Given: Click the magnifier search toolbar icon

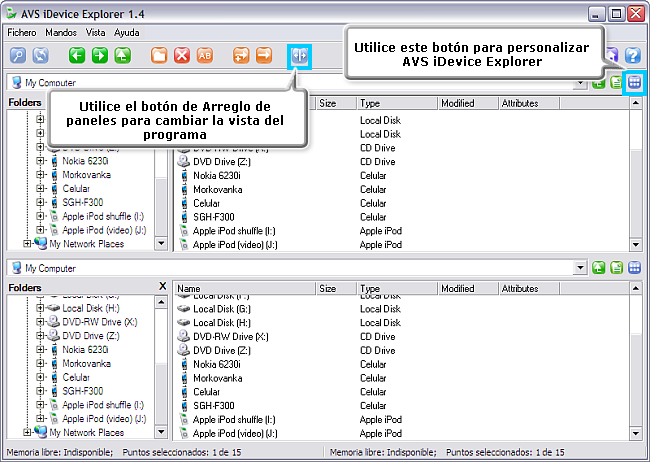Looking at the screenshot, I should [x=18, y=55].
